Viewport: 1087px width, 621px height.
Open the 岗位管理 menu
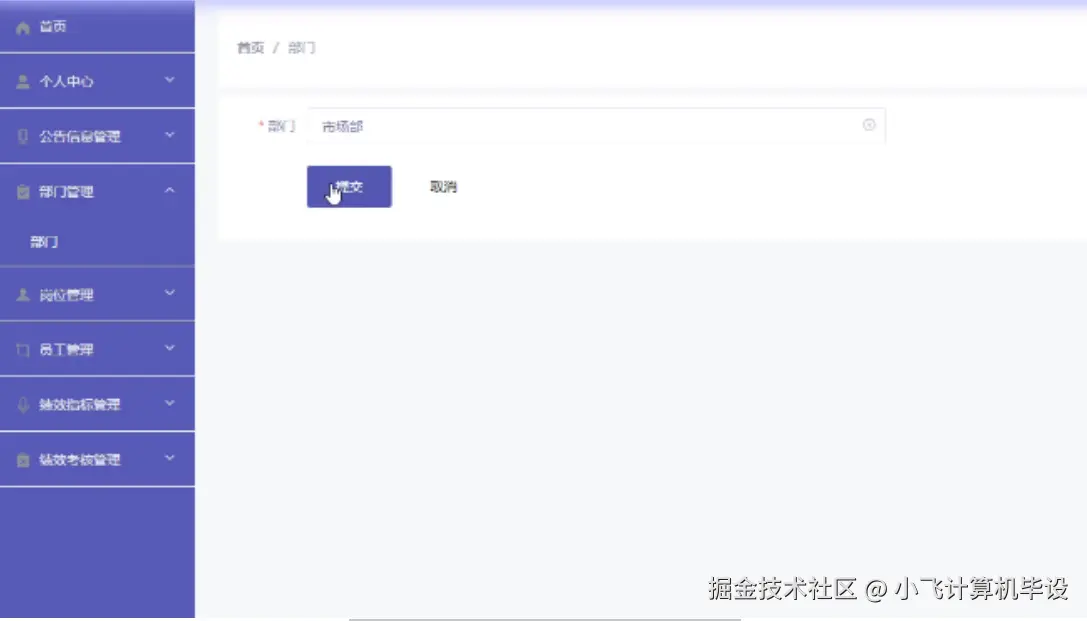97,295
